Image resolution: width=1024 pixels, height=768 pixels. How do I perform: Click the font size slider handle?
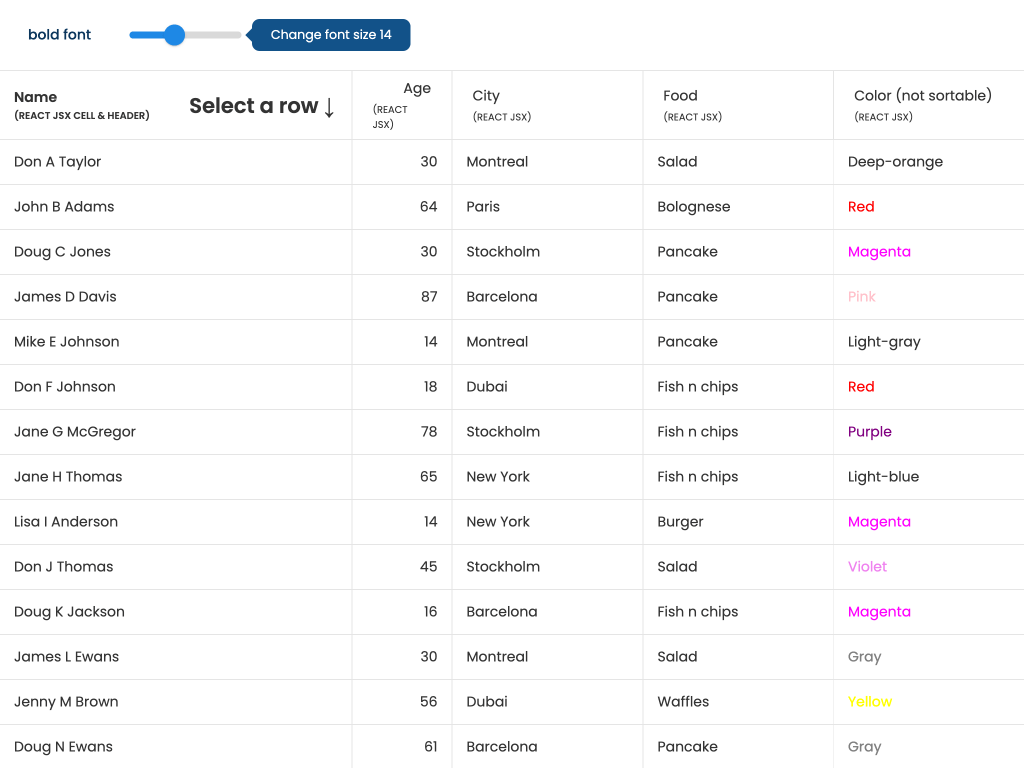pyautogui.click(x=174, y=35)
